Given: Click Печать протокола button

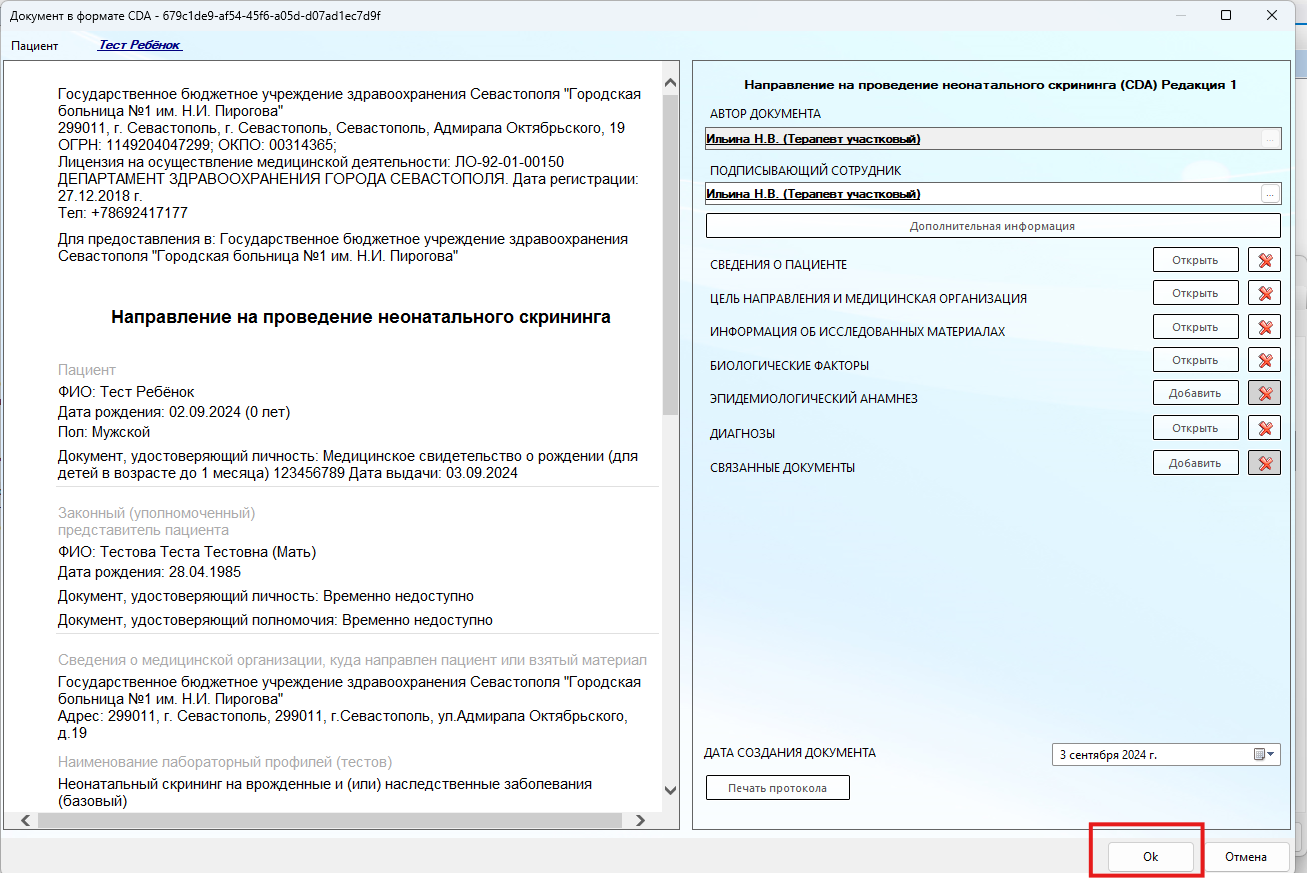Looking at the screenshot, I should [x=778, y=787].
